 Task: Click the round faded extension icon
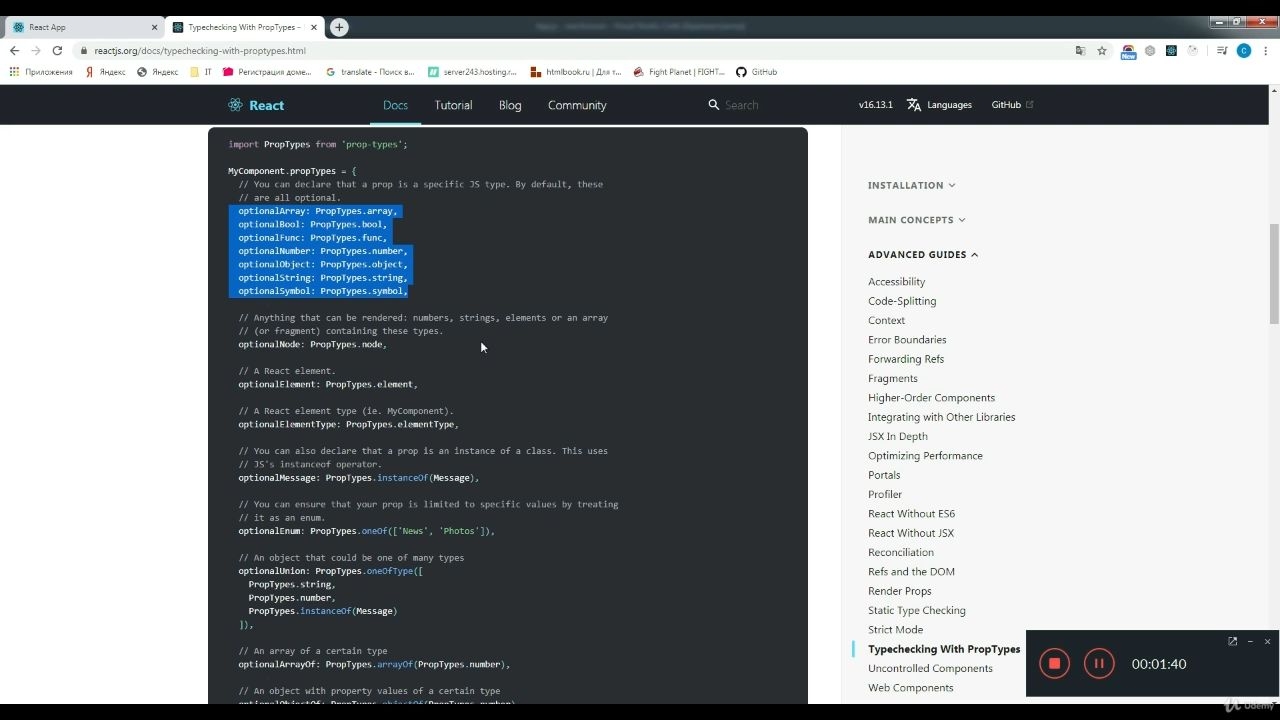[x=1192, y=51]
